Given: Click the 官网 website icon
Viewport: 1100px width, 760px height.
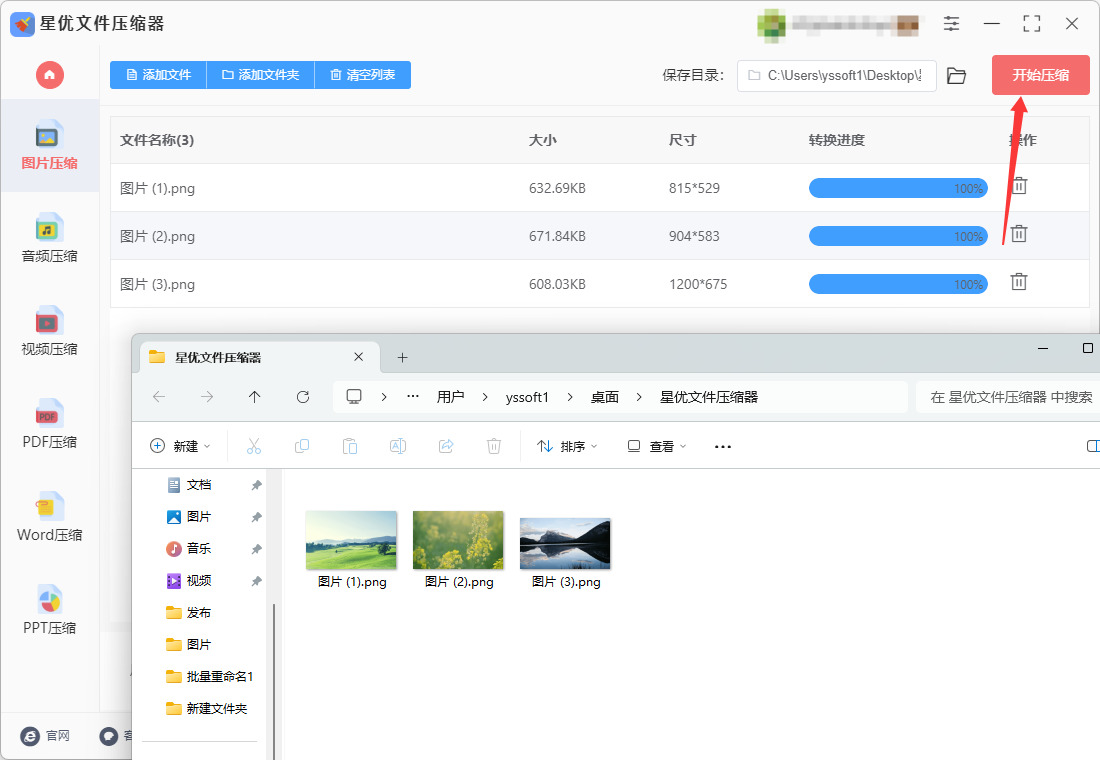Looking at the screenshot, I should click(x=29, y=735).
